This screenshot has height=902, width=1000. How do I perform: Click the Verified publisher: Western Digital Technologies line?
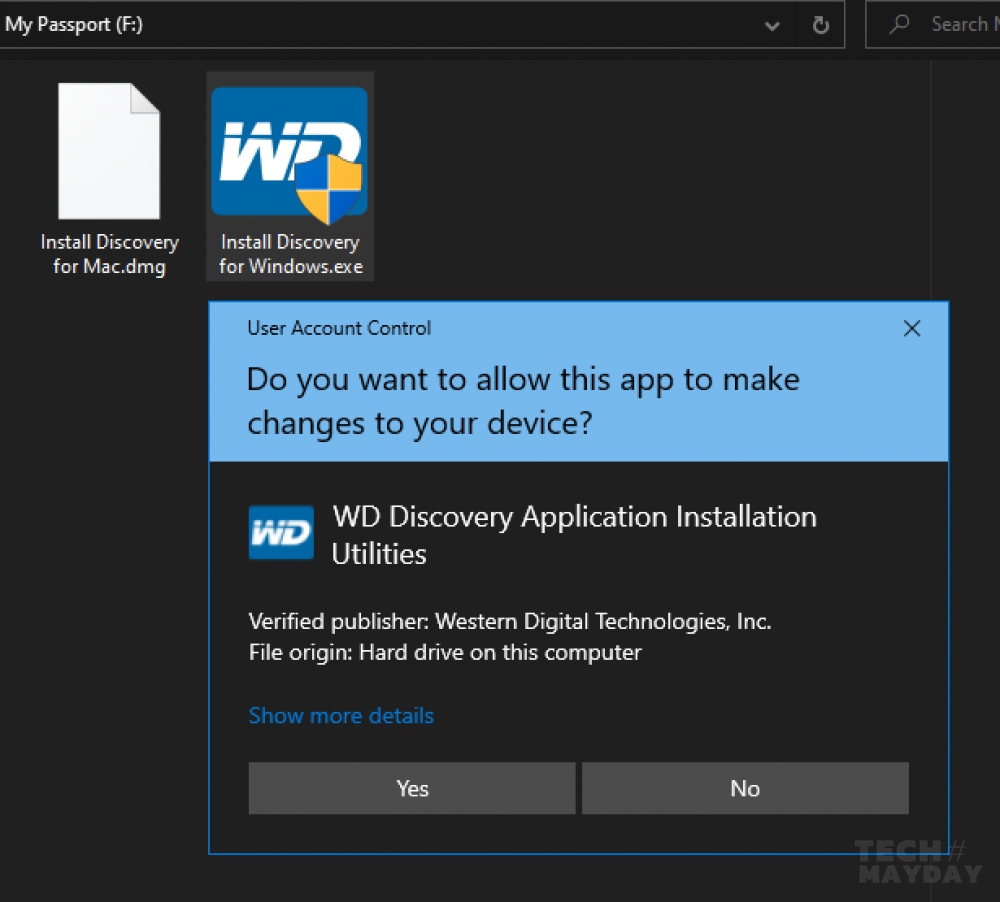[x=510, y=621]
